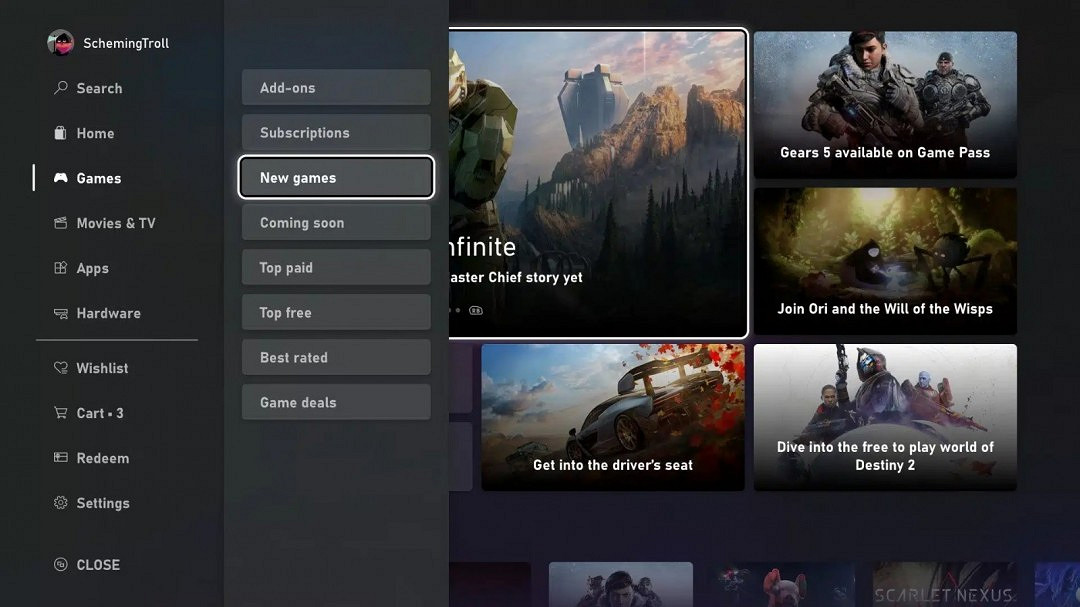Choose the New games option
This screenshot has width=1080, height=607.
tap(336, 178)
